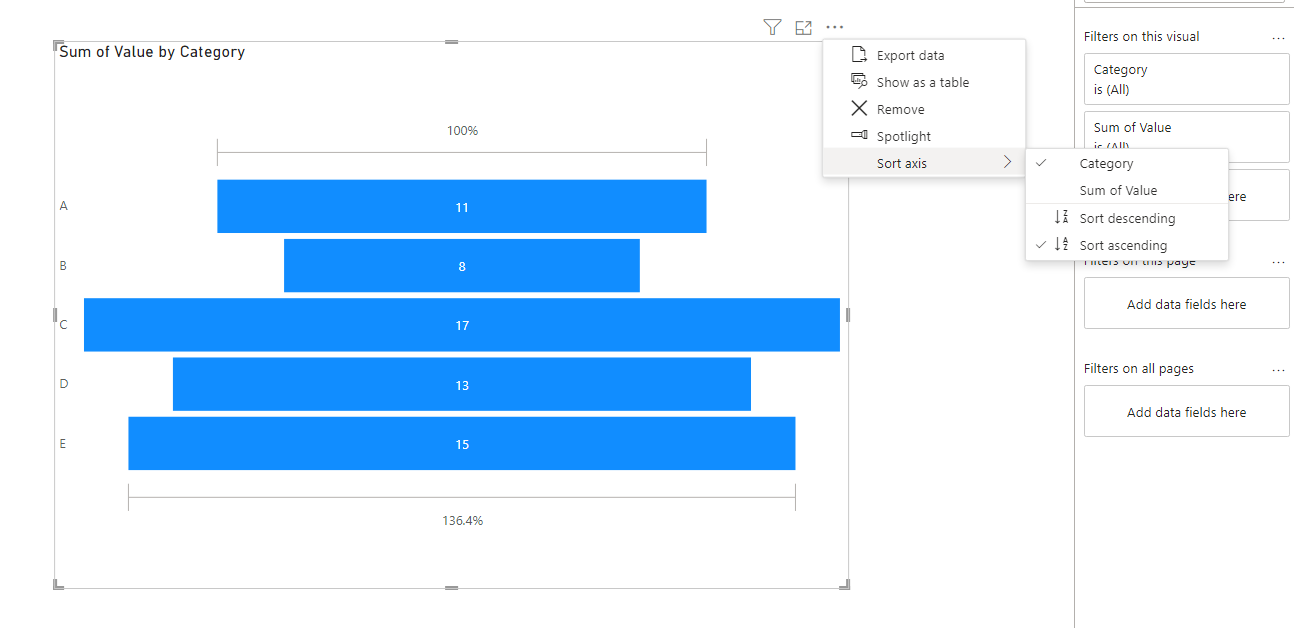Click the page filters Add data fields well
Viewport: 1294px width, 628px height.
coord(1186,303)
